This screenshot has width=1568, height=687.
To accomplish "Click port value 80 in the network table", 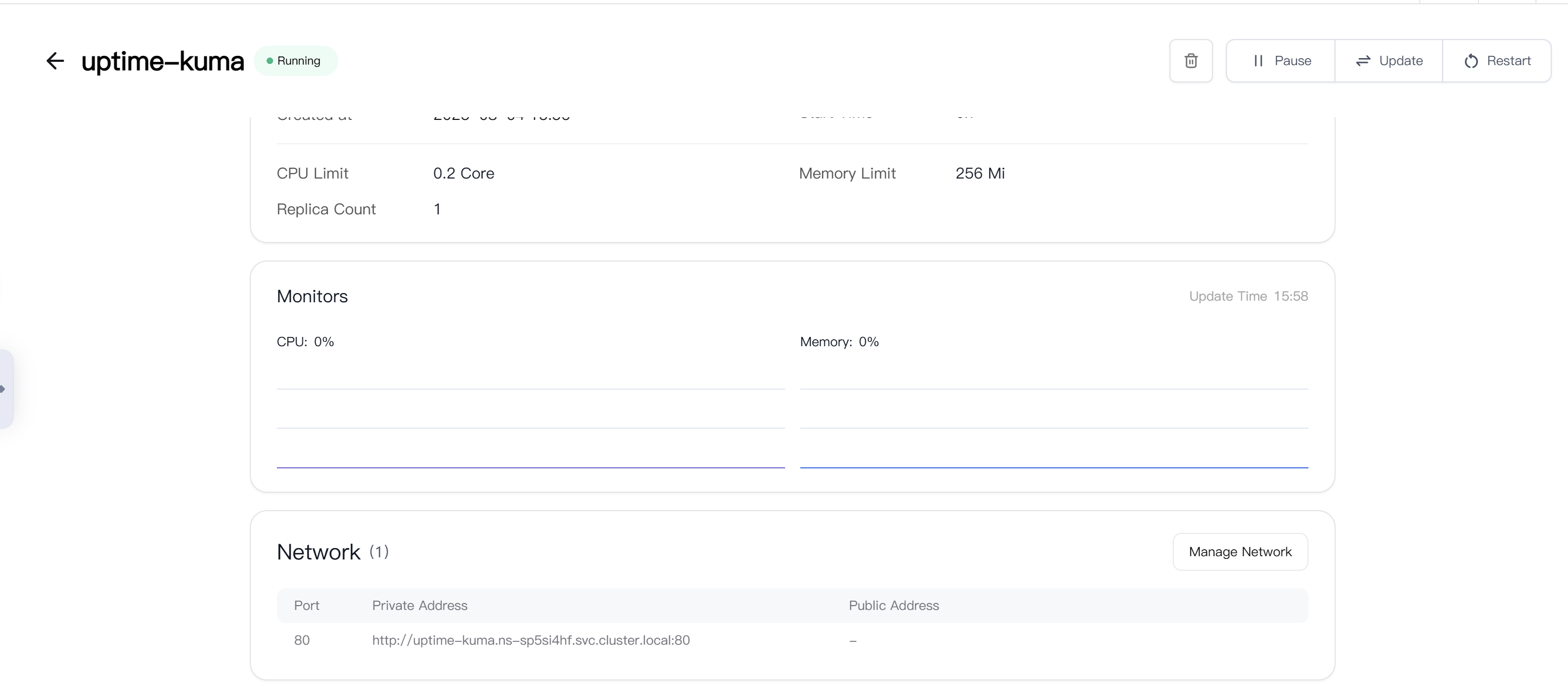I will coord(301,640).
